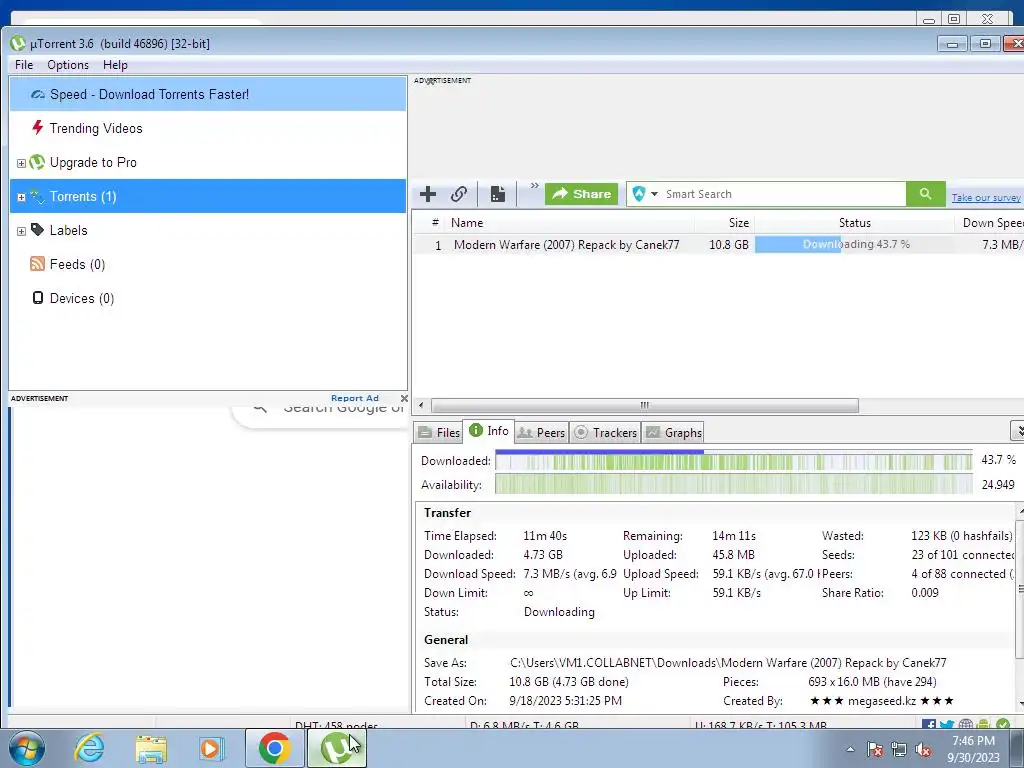Open Windows Explorer folder from taskbar

151,749
